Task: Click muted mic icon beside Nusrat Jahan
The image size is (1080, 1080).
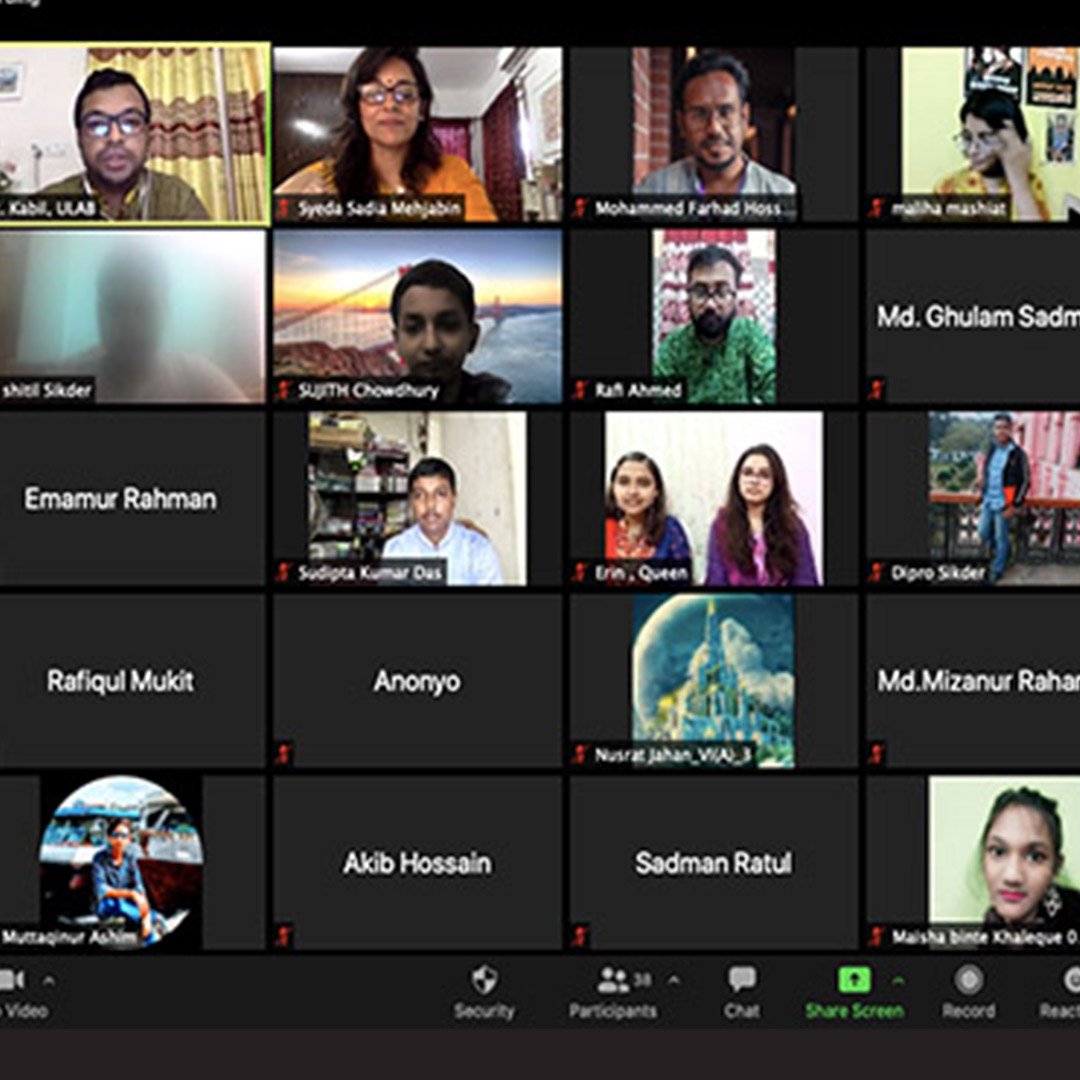Action: [x=580, y=754]
